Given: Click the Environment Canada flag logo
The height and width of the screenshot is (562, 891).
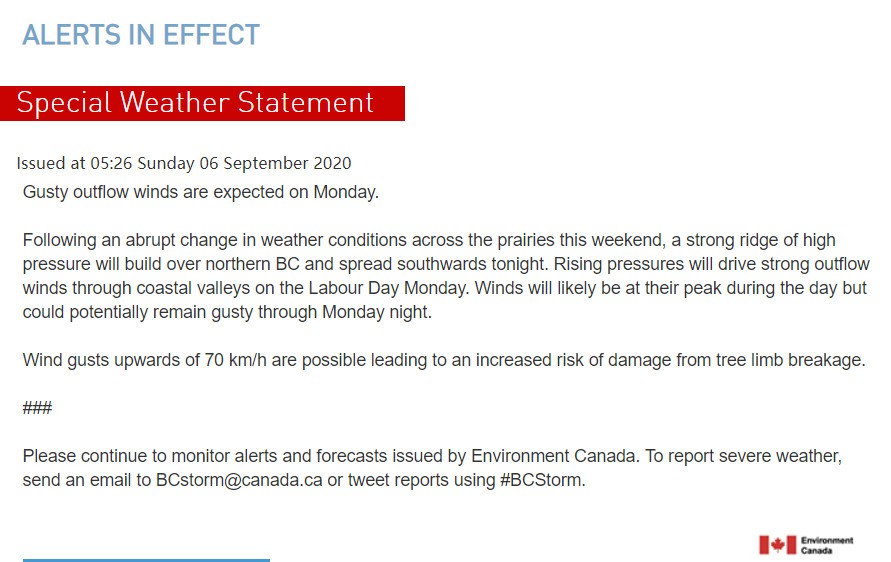Looking at the screenshot, I should point(777,545).
